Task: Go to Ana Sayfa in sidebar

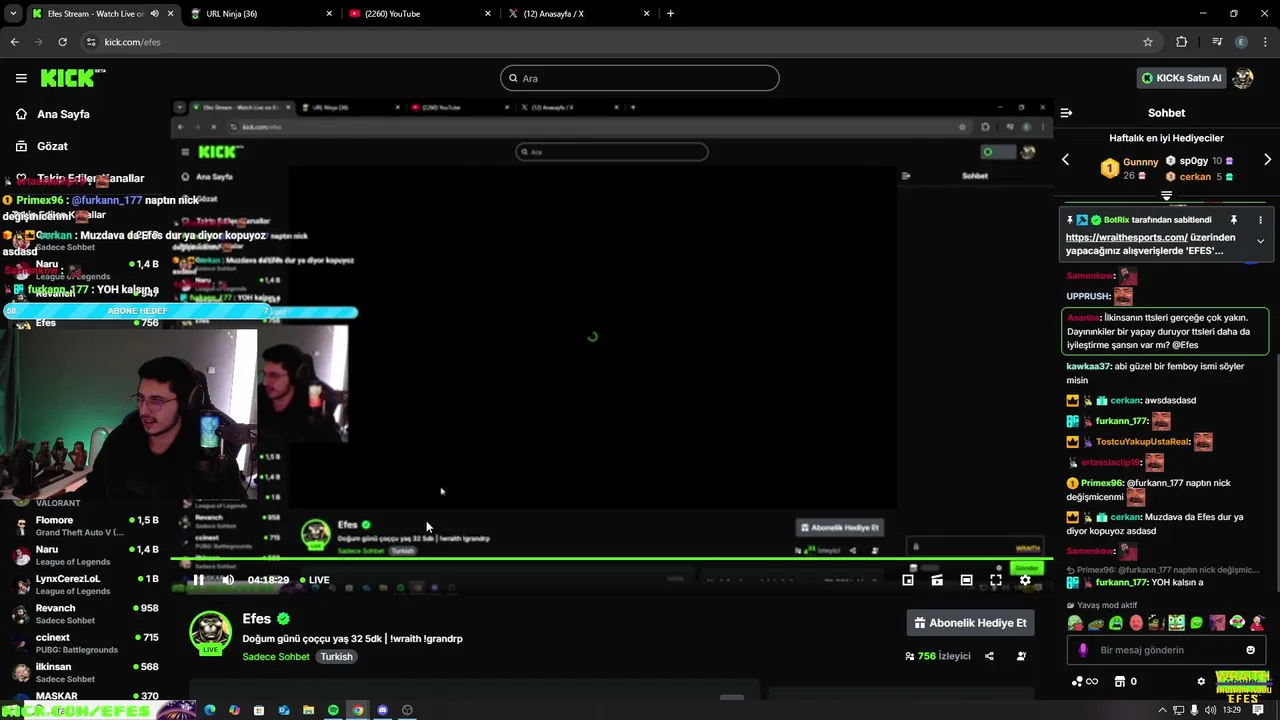Action: pos(63,114)
